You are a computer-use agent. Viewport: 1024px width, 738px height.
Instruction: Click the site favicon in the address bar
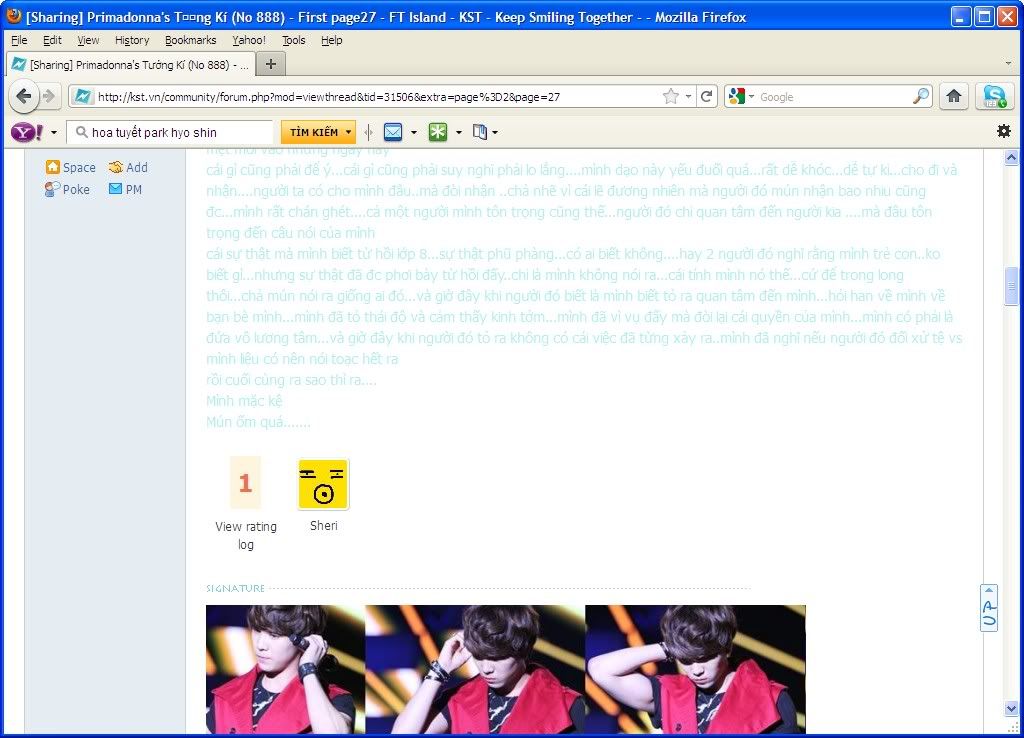click(x=82, y=97)
